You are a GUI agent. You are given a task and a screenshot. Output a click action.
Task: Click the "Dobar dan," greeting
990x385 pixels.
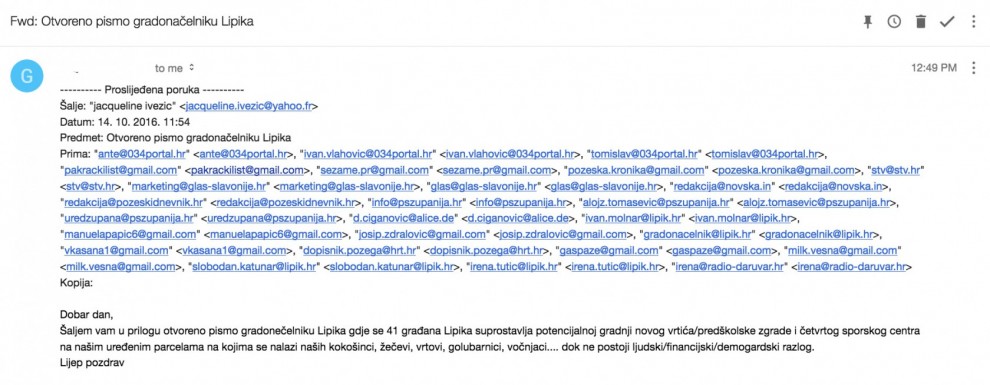pos(86,314)
